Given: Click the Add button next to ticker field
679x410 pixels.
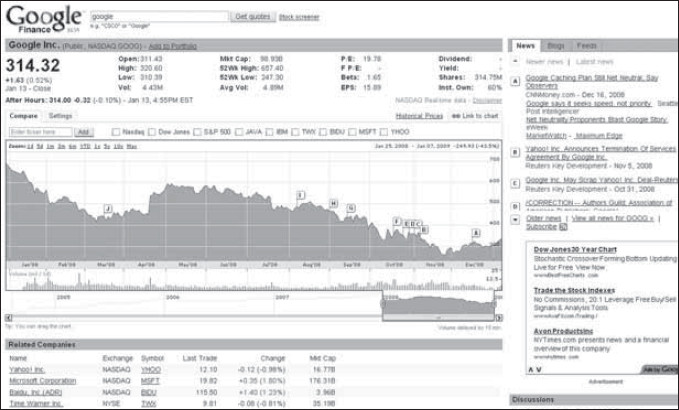Looking at the screenshot, I should pos(83,132).
